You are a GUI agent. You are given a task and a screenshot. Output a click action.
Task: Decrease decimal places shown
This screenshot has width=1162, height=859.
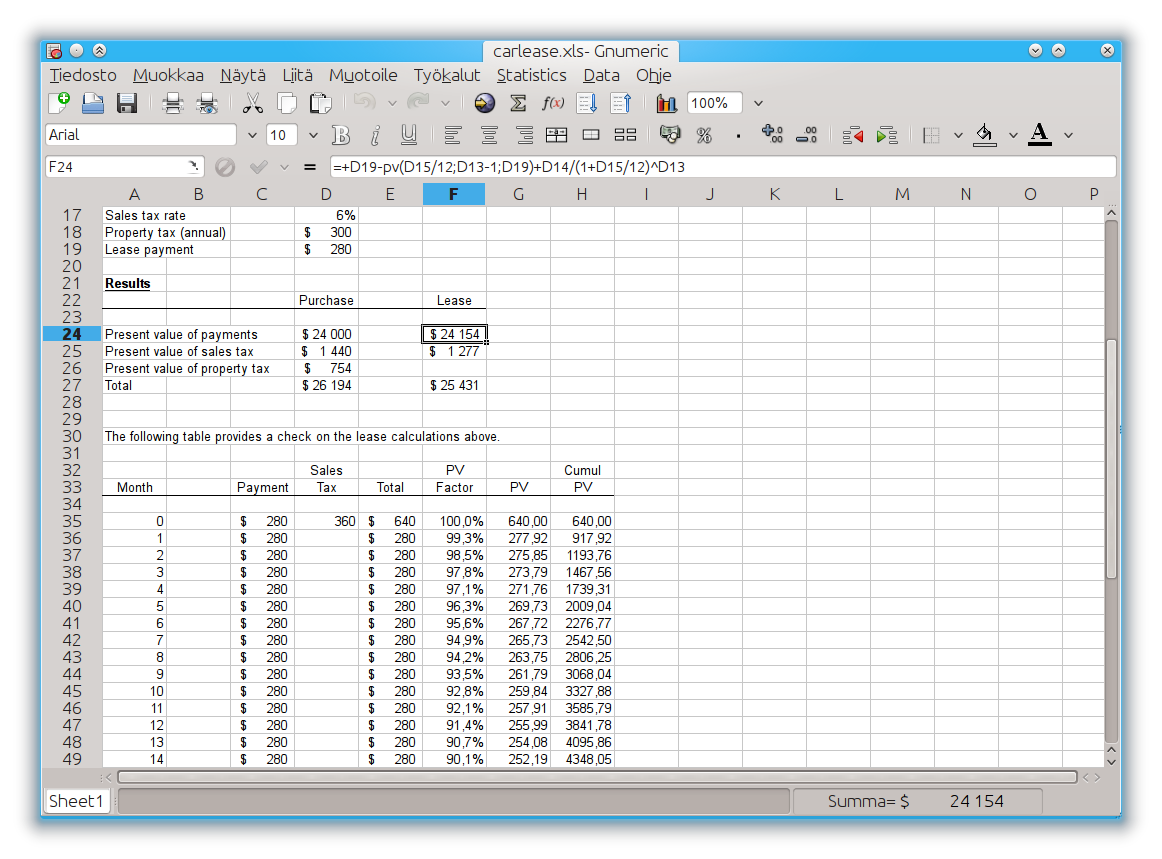tap(806, 135)
